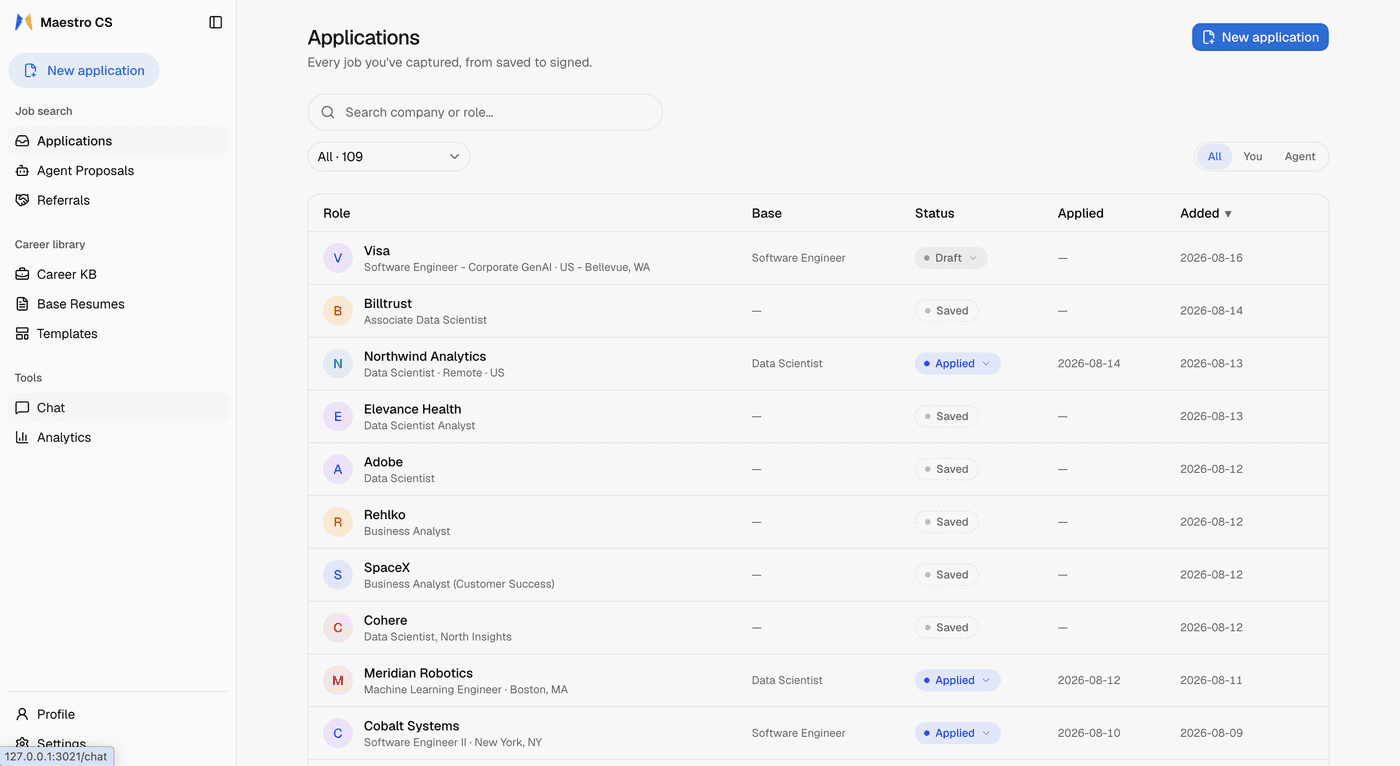
Task: Open Base Resumes in the sidebar
Action: click(118, 304)
